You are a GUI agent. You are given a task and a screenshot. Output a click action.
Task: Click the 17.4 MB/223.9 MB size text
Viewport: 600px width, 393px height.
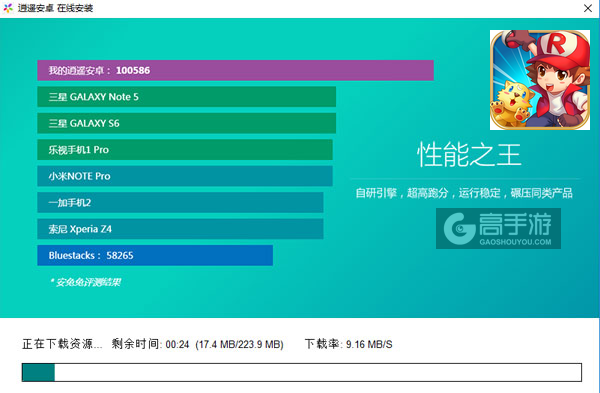pyautogui.click(x=240, y=344)
